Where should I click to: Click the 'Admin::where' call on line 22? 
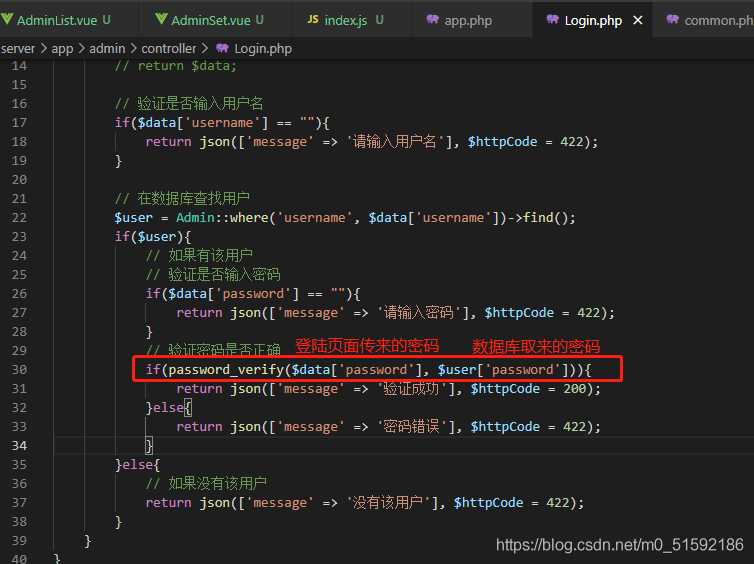pyautogui.click(x=223, y=217)
